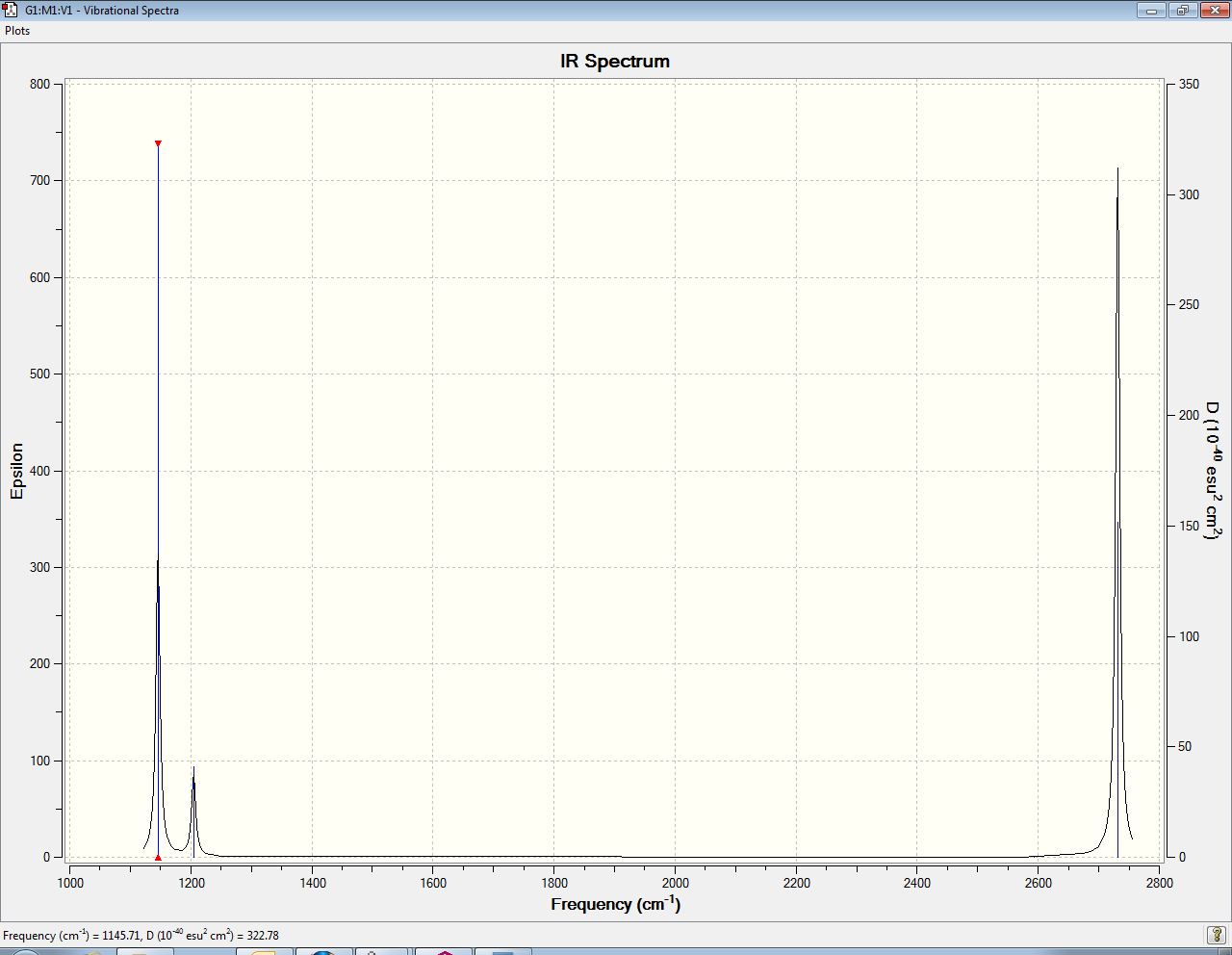Click the "500" Epsilon axis tick label
The image size is (1232, 955).
coord(39,374)
